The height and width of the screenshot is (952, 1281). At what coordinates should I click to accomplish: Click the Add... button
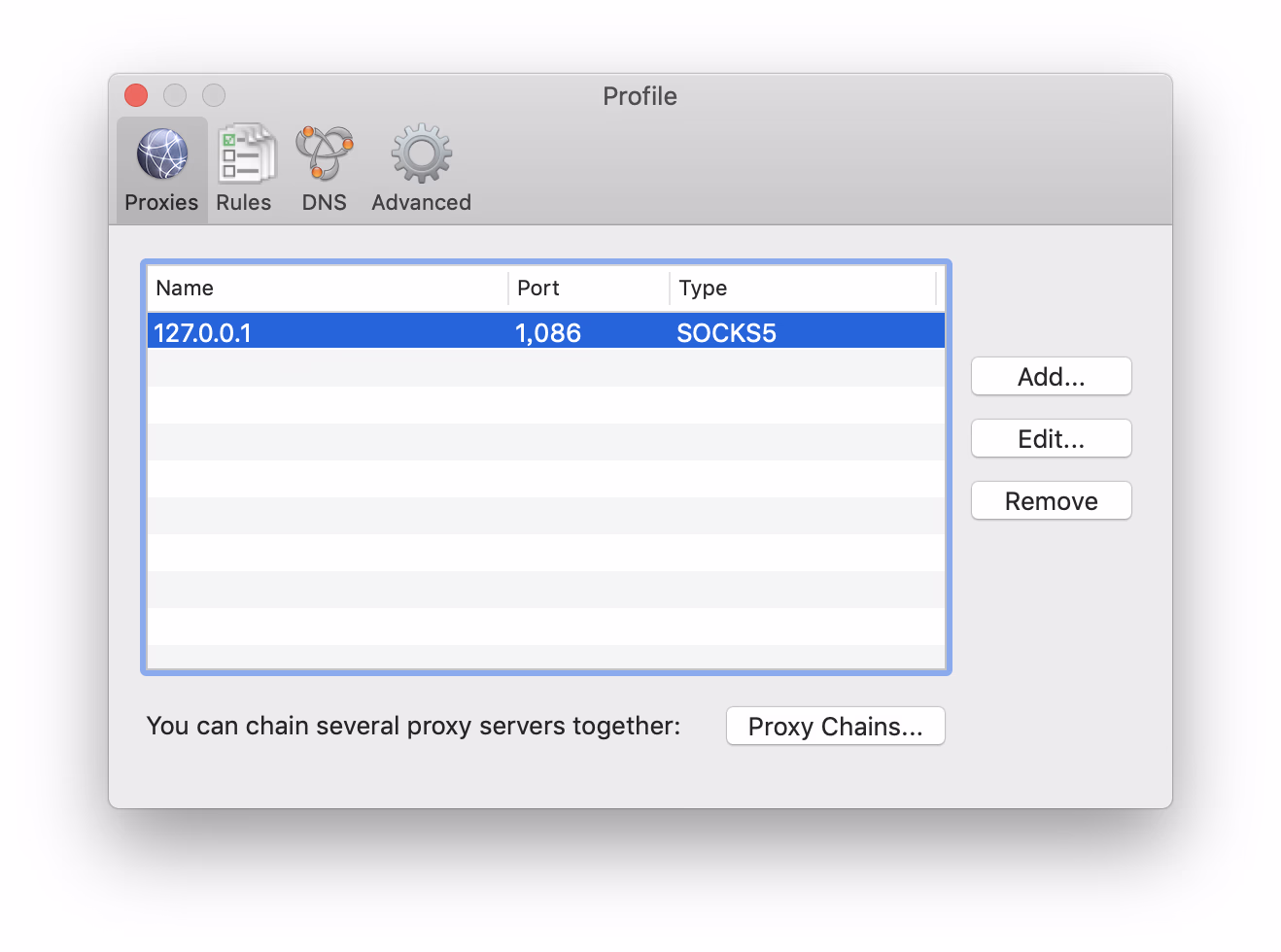tap(1051, 377)
